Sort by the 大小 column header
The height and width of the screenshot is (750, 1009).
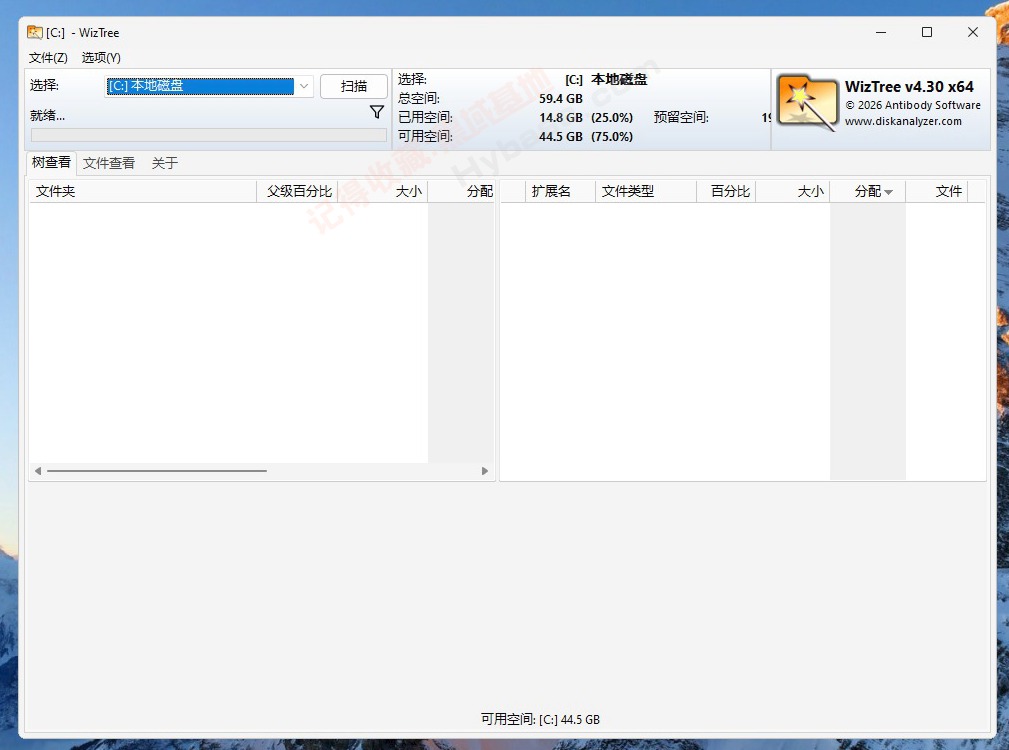(409, 191)
